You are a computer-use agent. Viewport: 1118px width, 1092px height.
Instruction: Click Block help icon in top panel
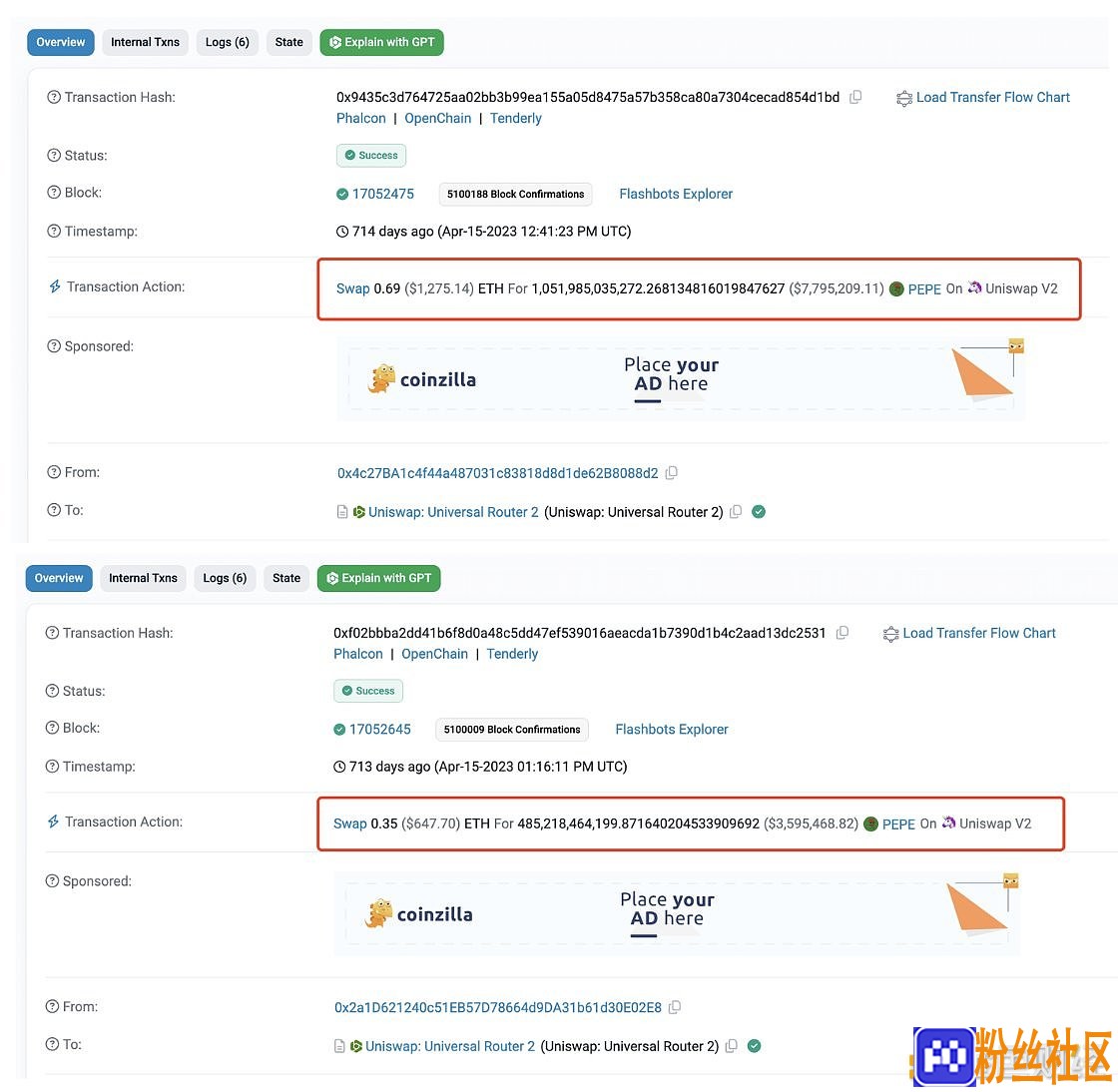54,193
